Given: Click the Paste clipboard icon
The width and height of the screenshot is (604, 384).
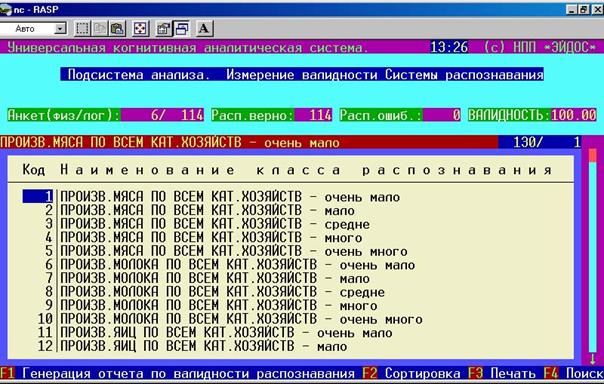Looking at the screenshot, I should point(117,29).
